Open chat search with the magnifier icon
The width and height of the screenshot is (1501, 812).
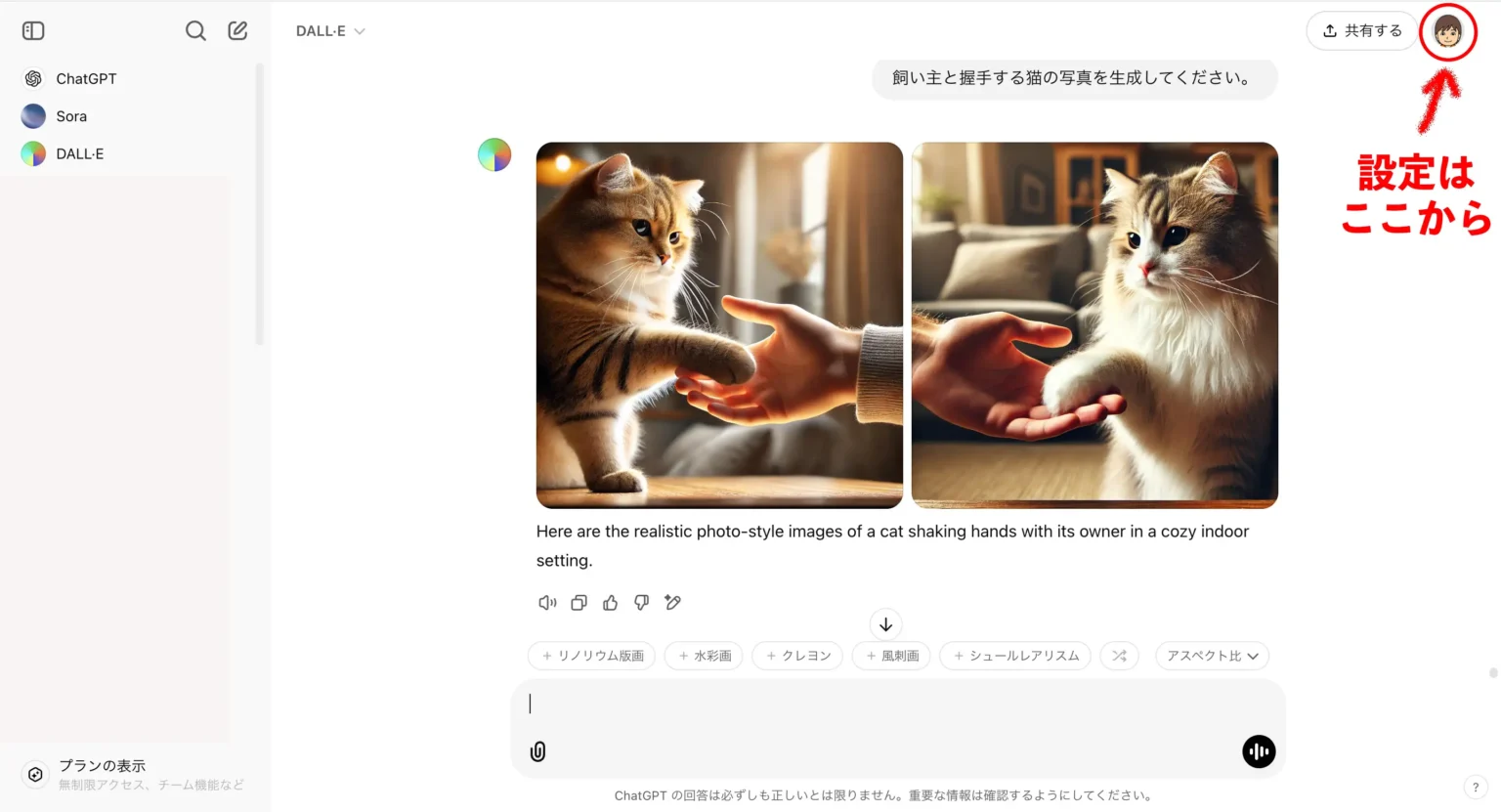(x=195, y=30)
